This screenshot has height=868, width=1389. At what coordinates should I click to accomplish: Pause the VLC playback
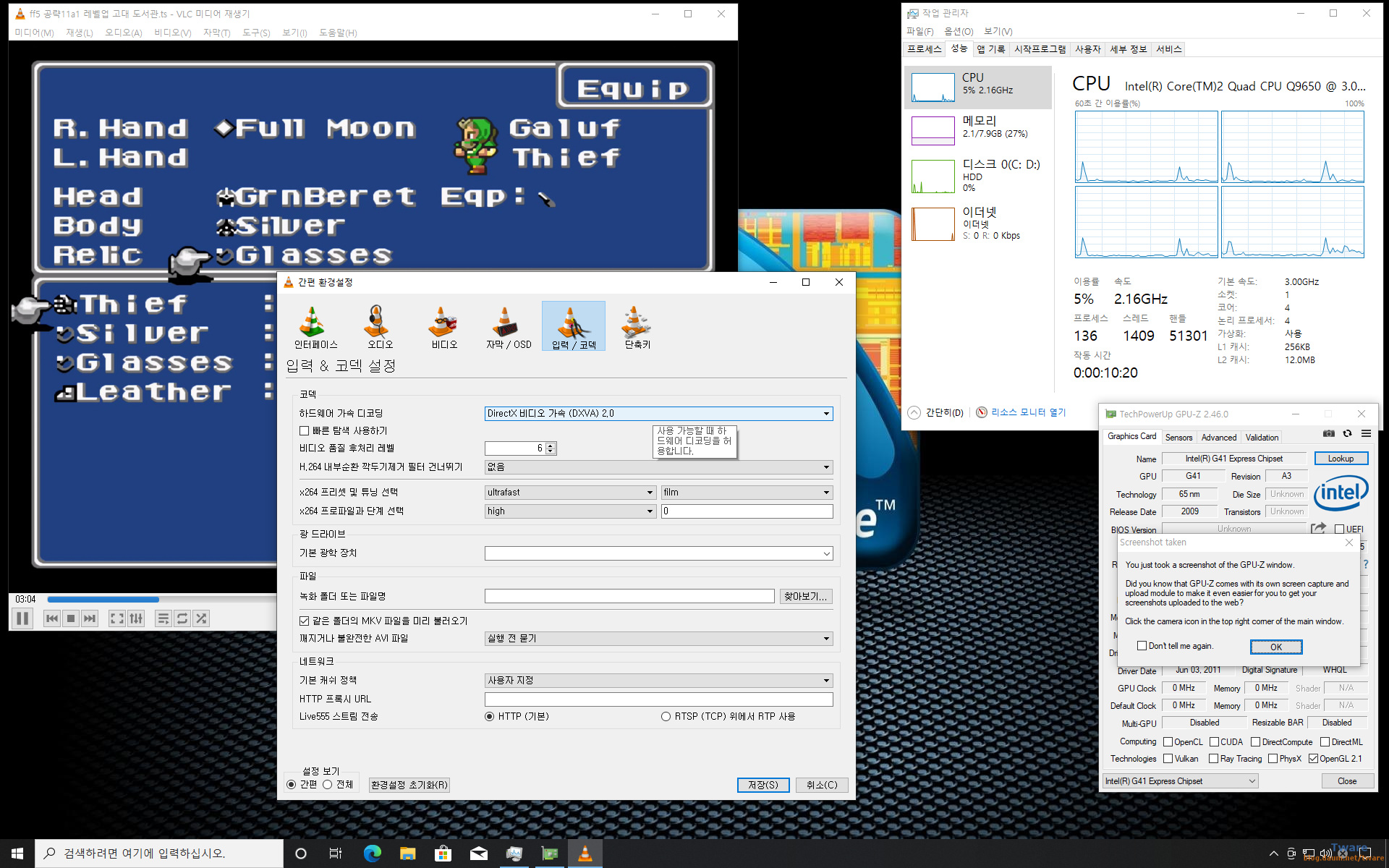(x=22, y=618)
